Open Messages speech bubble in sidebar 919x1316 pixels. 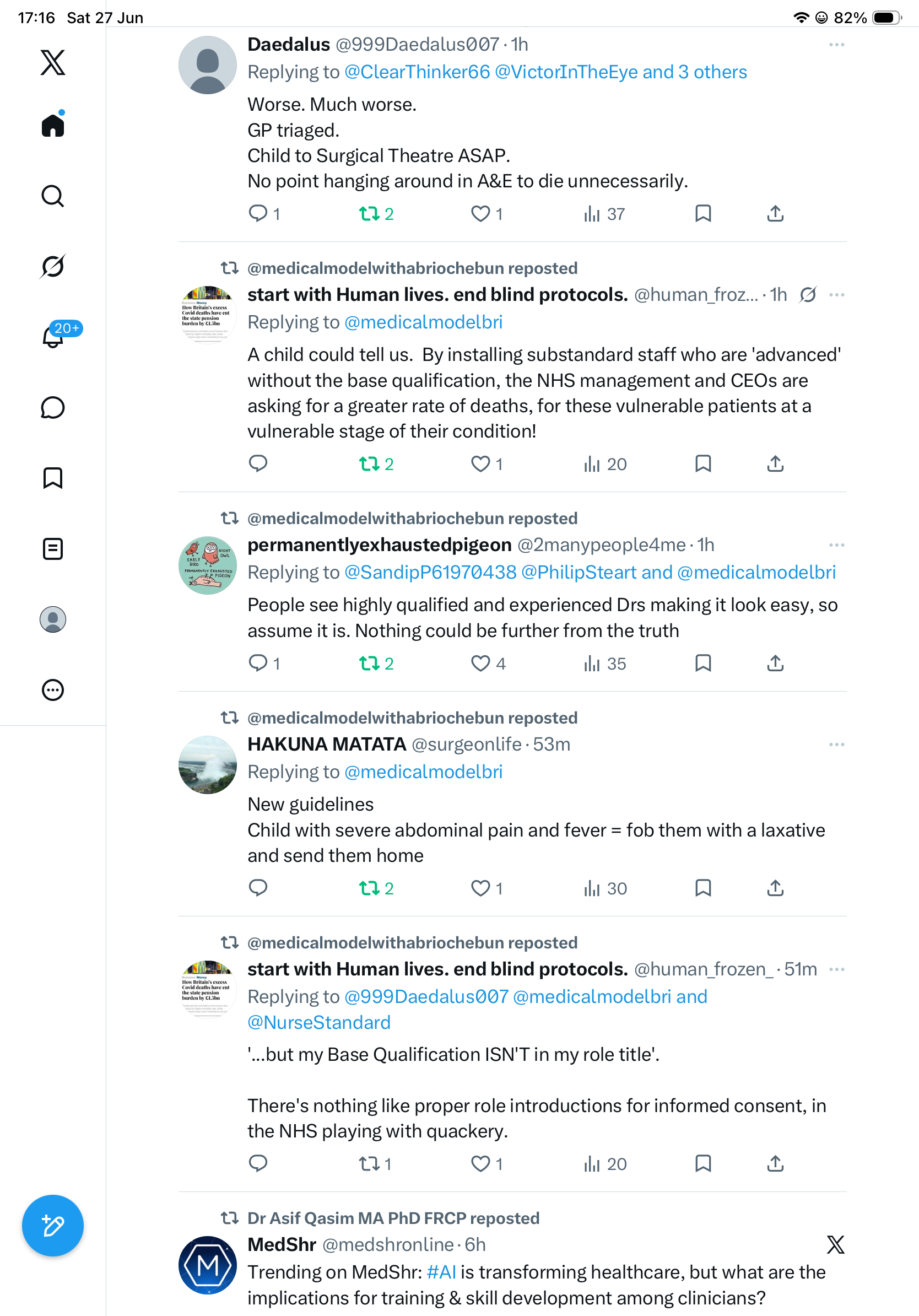click(x=53, y=407)
